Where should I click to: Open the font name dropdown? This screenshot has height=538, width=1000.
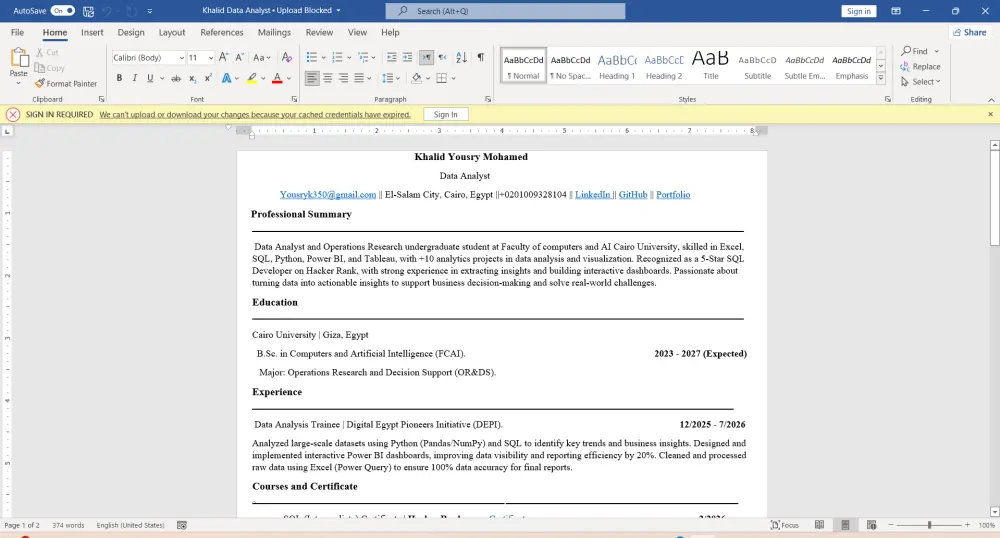coord(181,58)
